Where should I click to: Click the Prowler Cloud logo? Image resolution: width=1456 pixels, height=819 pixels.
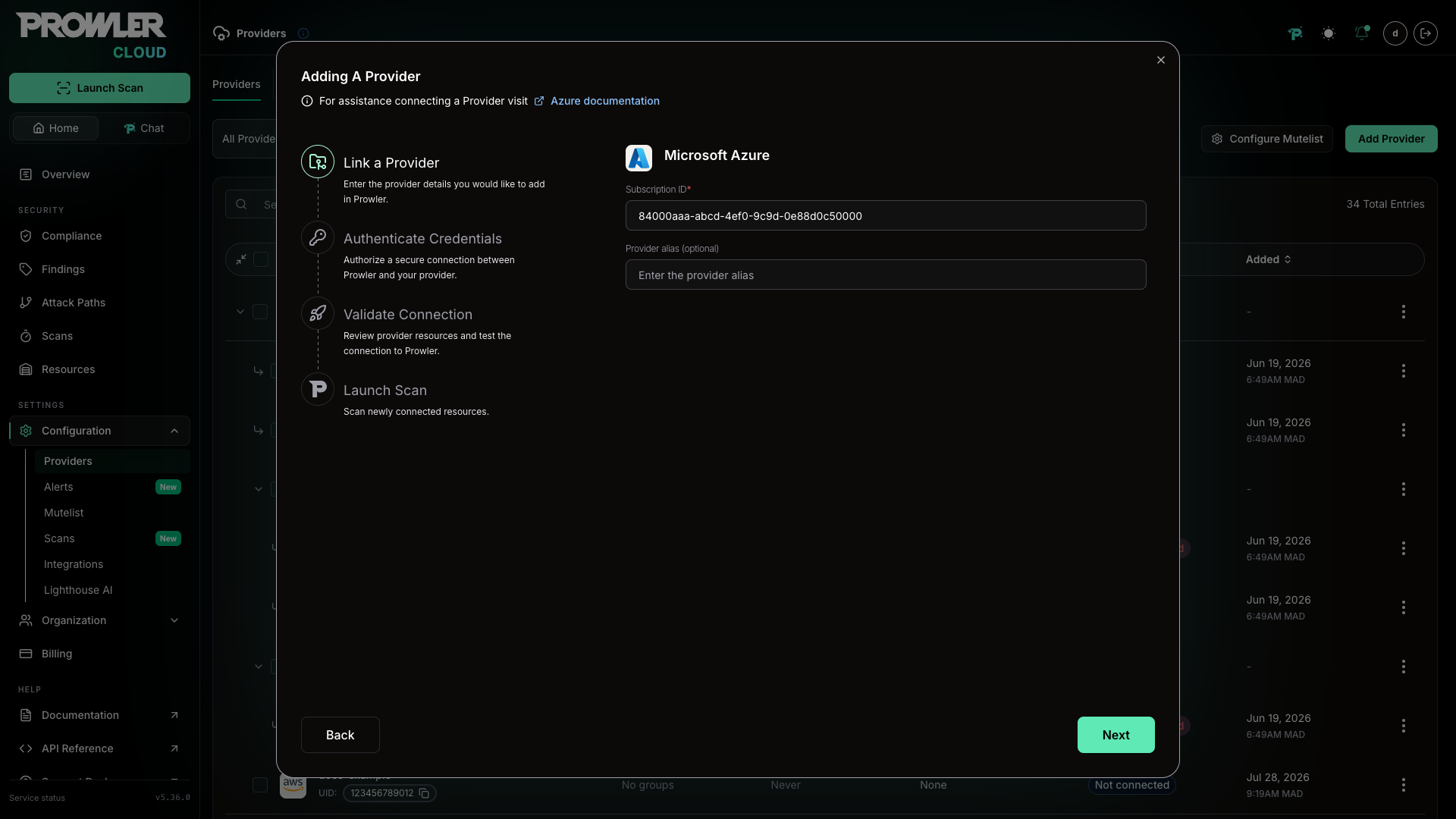pyautogui.click(x=91, y=36)
